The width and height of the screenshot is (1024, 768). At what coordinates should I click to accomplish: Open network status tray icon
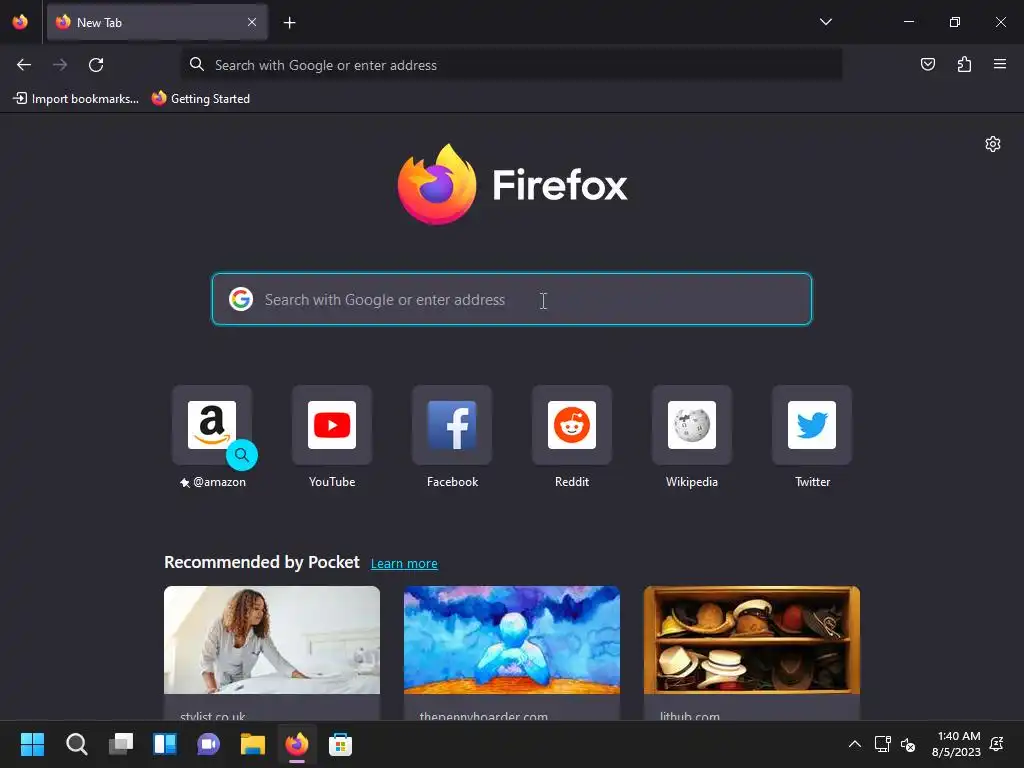click(882, 744)
